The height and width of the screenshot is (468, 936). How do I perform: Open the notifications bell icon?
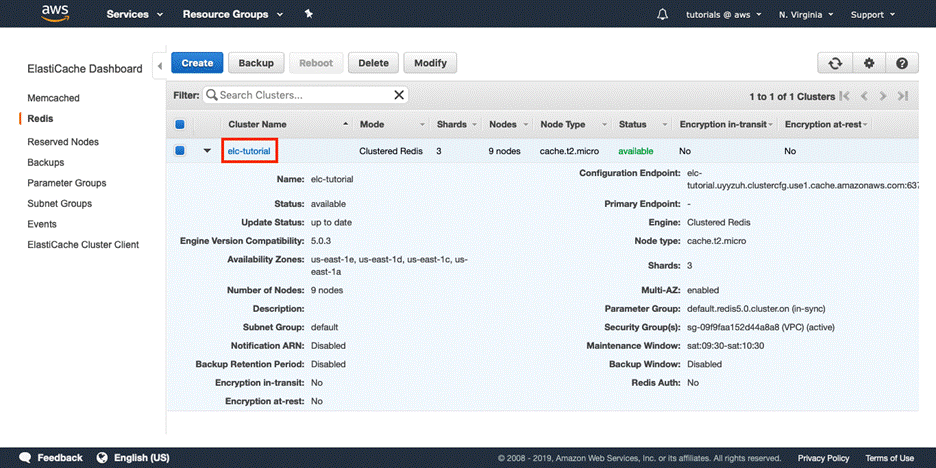[662, 15]
